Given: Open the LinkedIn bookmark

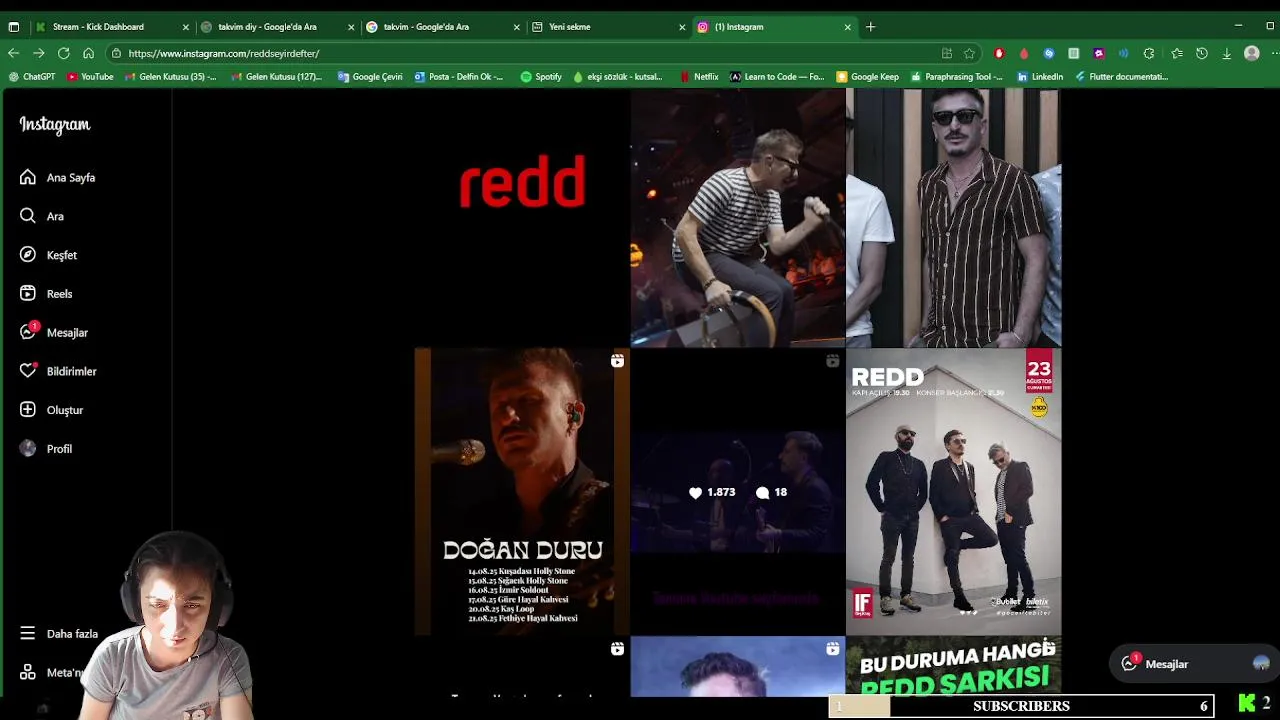Looking at the screenshot, I should coord(1040,76).
